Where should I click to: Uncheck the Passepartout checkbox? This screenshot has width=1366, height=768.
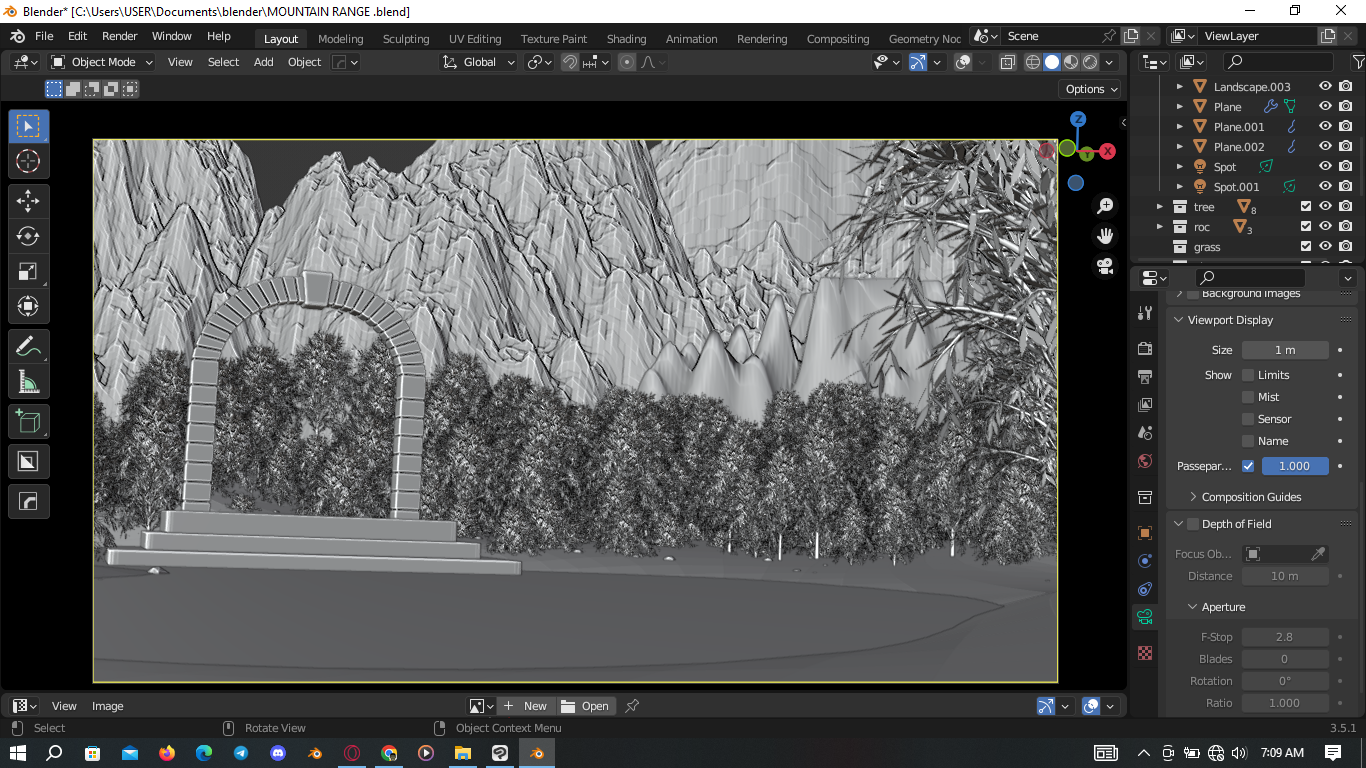point(1248,466)
